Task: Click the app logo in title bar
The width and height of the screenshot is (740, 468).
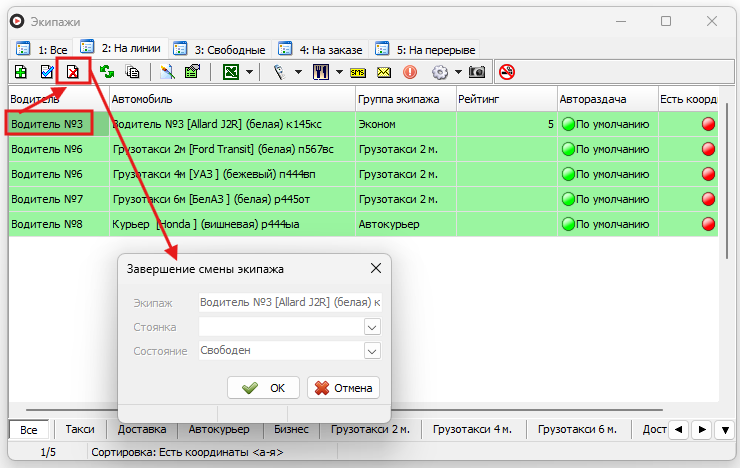Action: [x=17, y=21]
